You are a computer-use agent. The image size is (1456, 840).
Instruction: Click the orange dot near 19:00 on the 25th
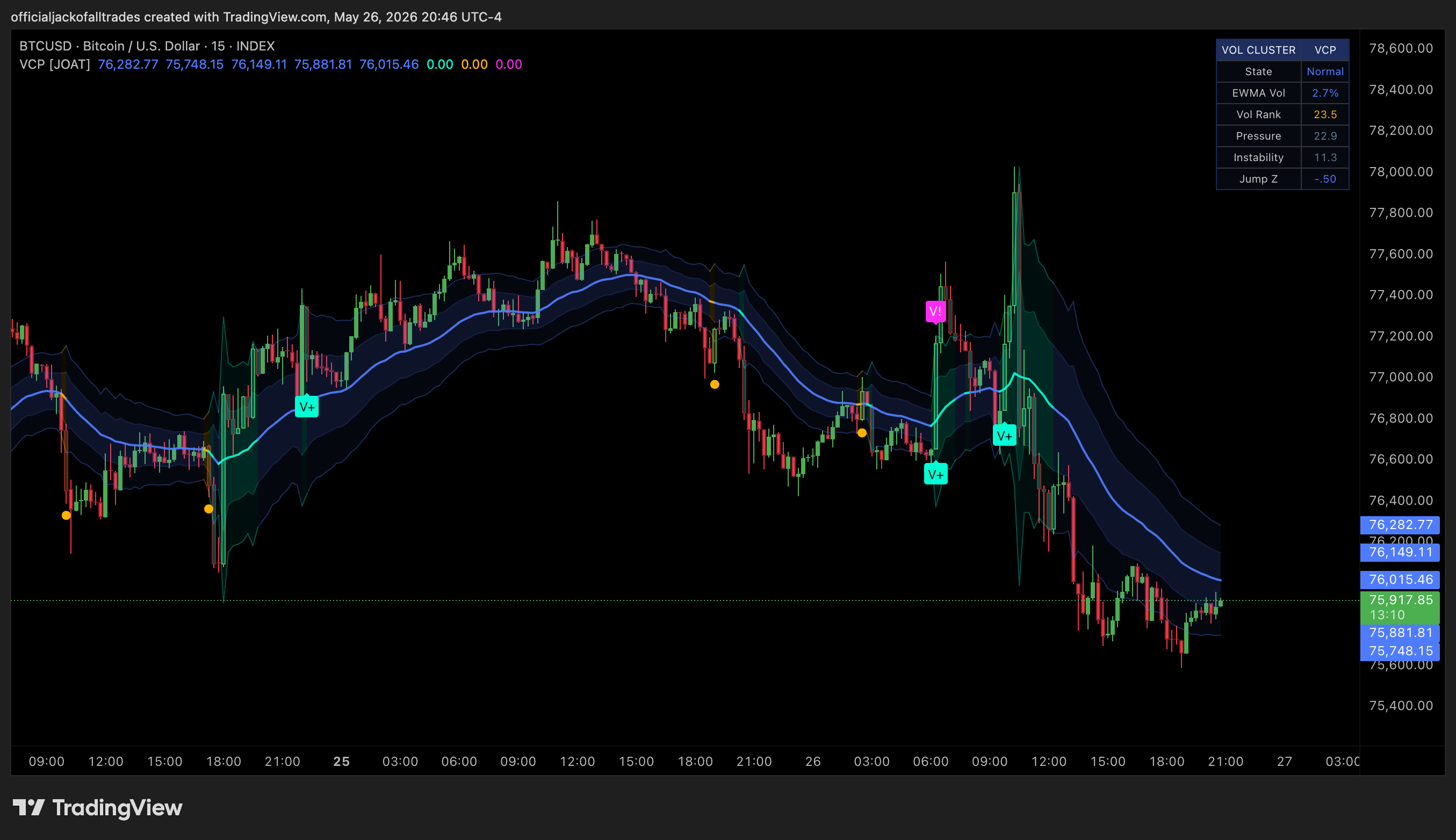[715, 384]
